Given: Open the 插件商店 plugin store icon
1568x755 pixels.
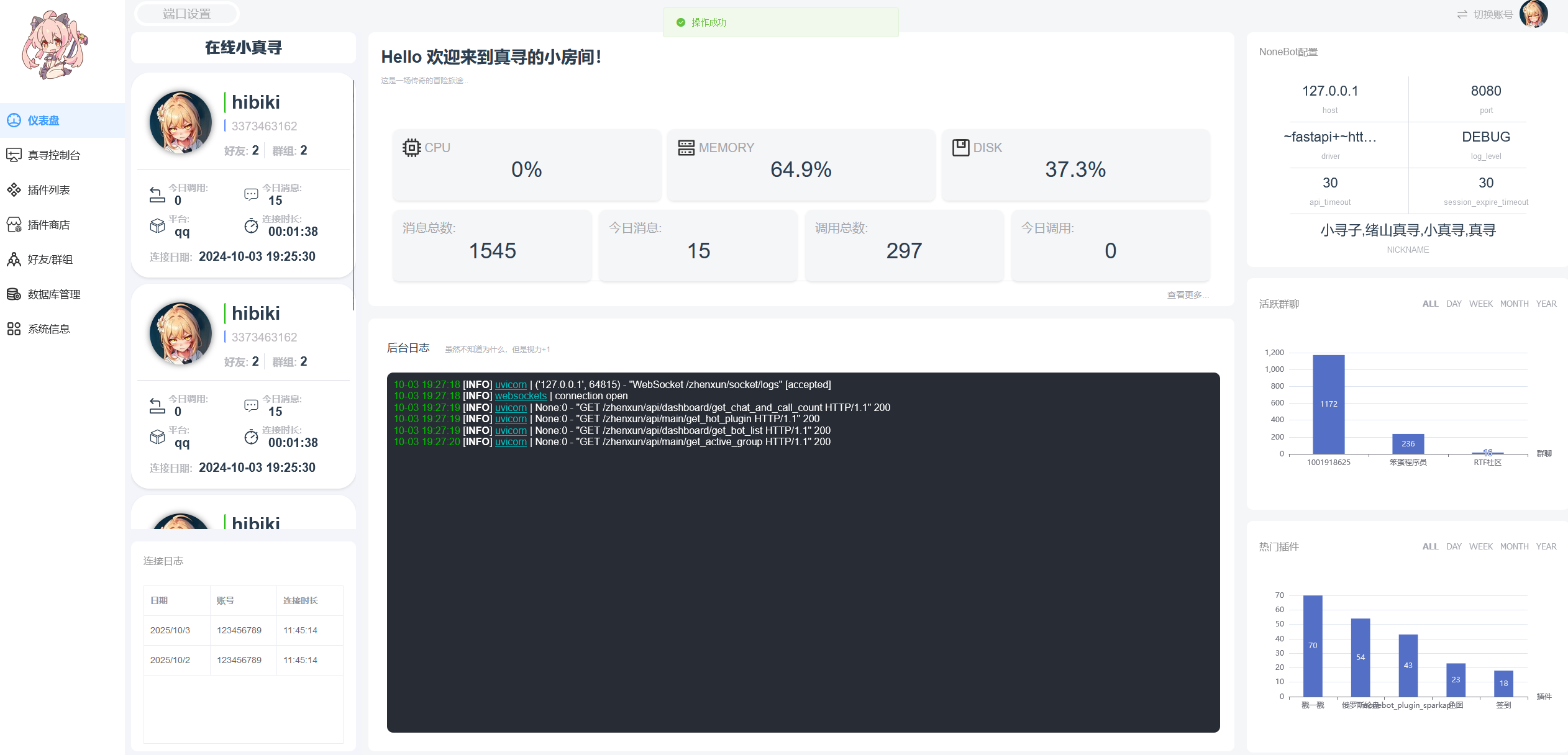Looking at the screenshot, I should point(14,224).
